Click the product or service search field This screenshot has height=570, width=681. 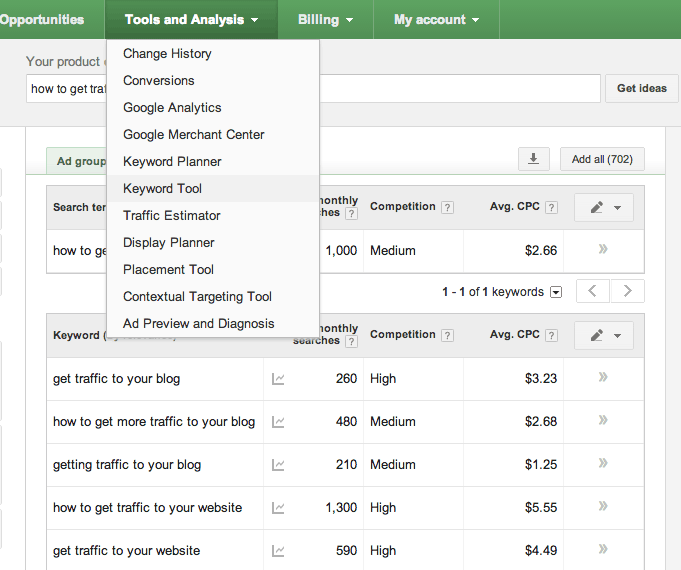click(x=460, y=88)
